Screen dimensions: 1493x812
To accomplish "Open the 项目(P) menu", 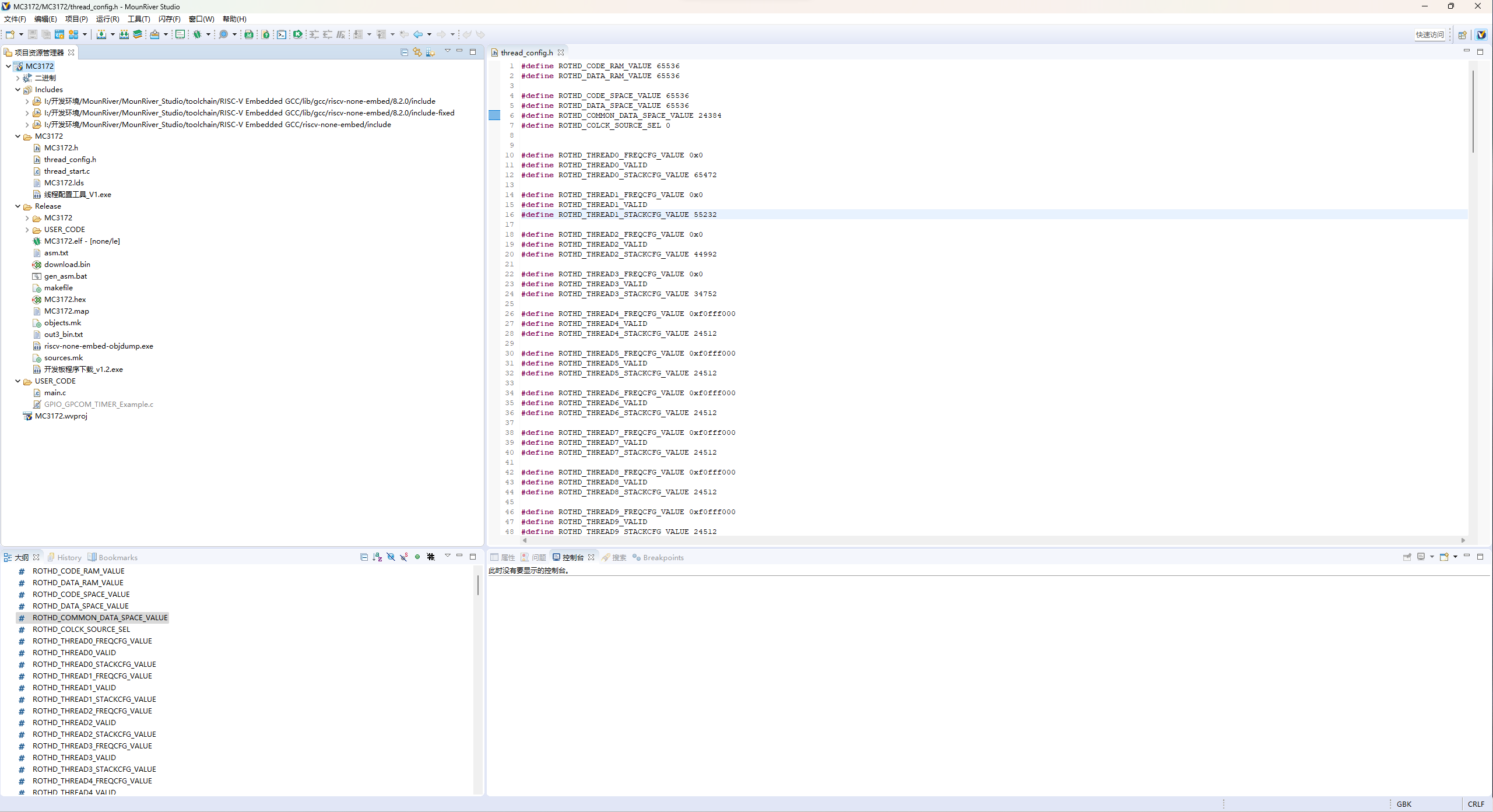I will [x=76, y=19].
